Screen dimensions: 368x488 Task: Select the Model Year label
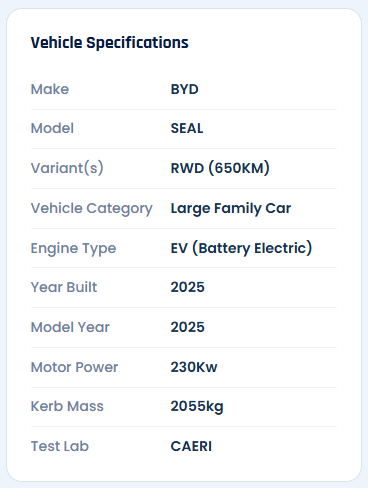pyautogui.click(x=70, y=327)
